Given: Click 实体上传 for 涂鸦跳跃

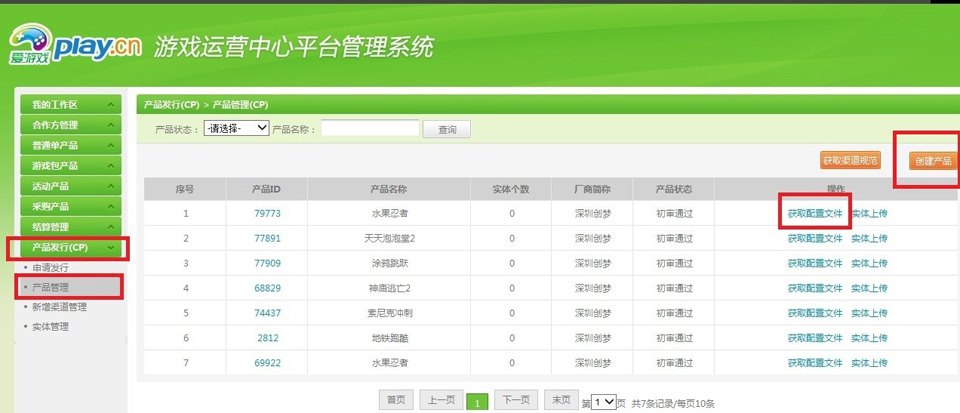Looking at the screenshot, I should coord(869,264).
